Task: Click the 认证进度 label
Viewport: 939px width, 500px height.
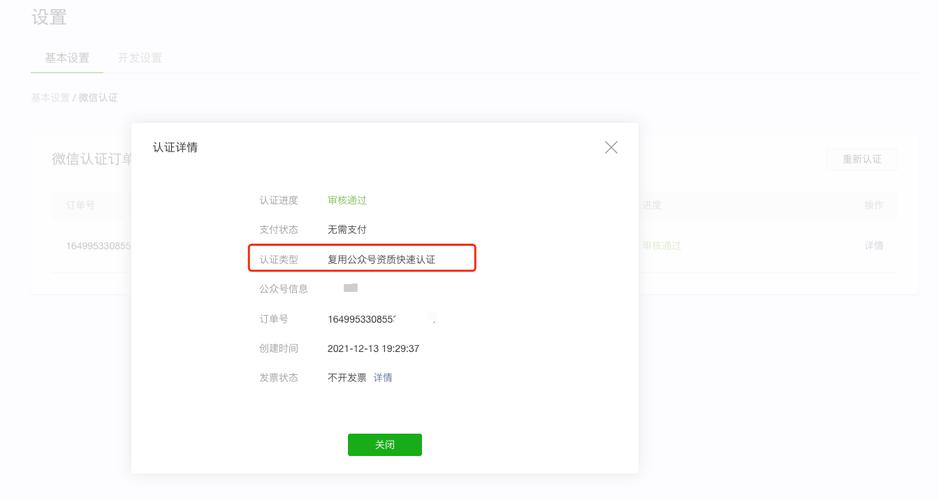Action: point(278,200)
